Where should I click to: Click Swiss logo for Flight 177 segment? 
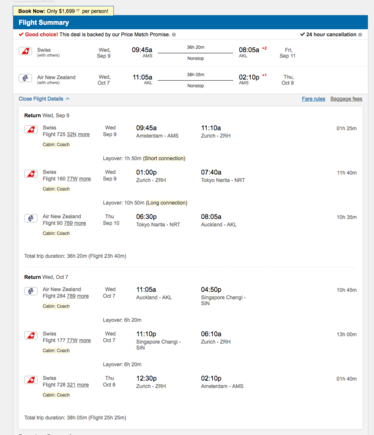tap(31, 335)
